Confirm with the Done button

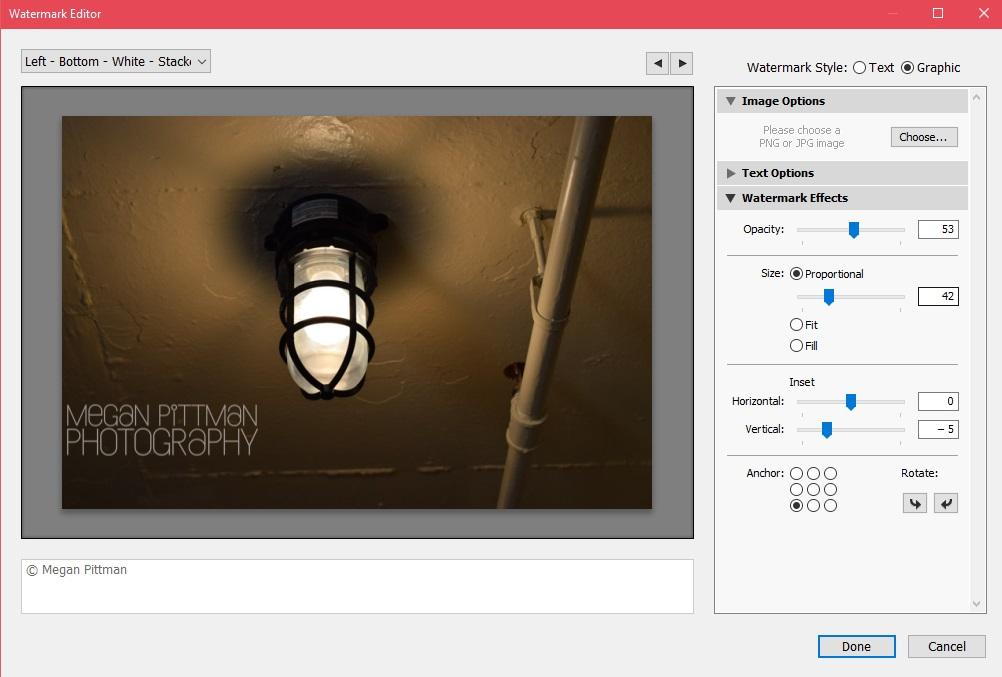tap(856, 646)
